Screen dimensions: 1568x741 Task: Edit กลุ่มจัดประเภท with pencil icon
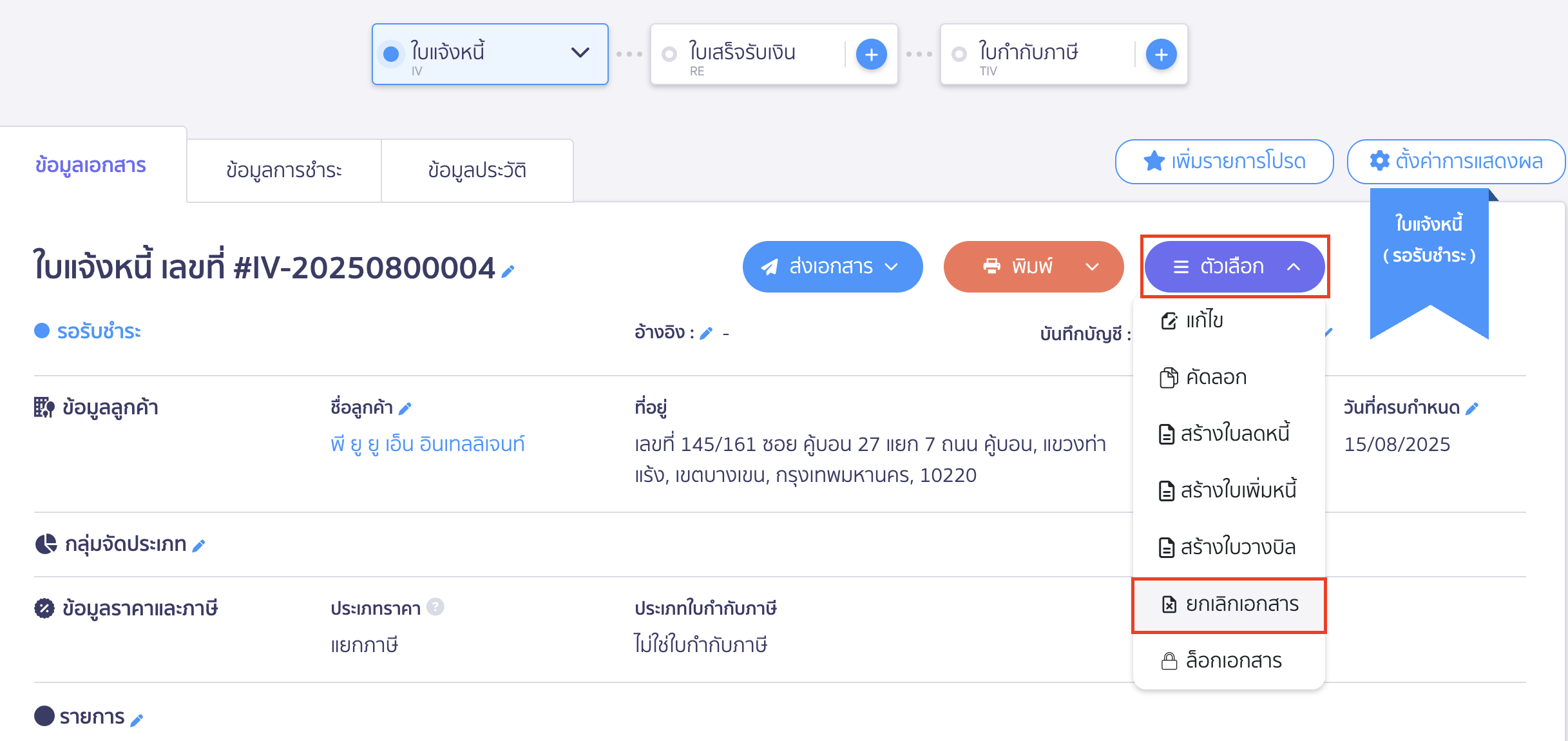click(x=199, y=546)
